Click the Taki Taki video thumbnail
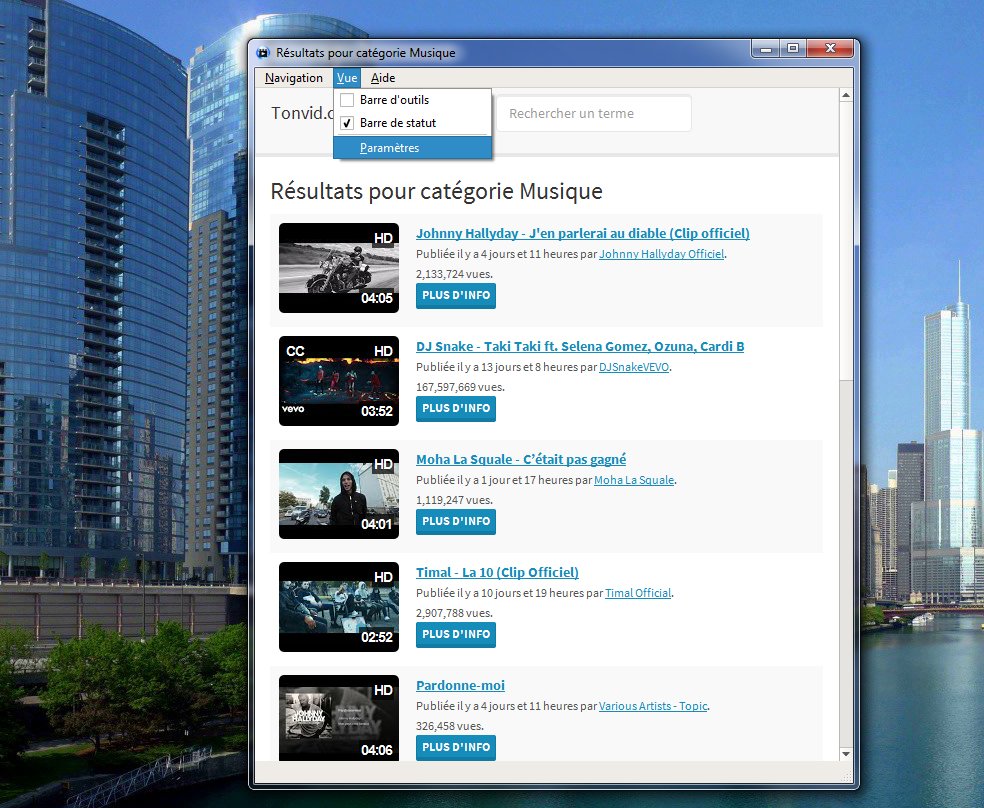The width and height of the screenshot is (984, 808). [339, 381]
